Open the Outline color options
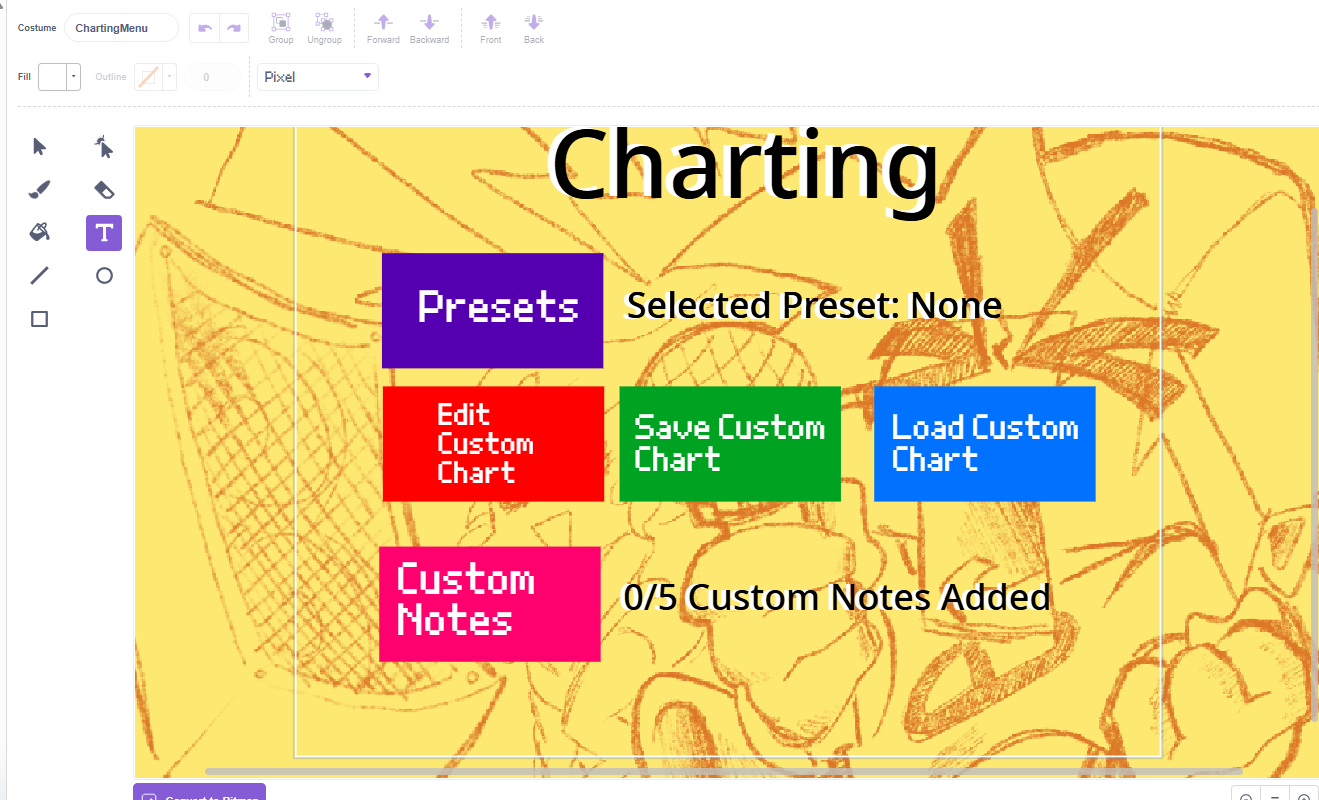1319x800 pixels. (x=171, y=76)
